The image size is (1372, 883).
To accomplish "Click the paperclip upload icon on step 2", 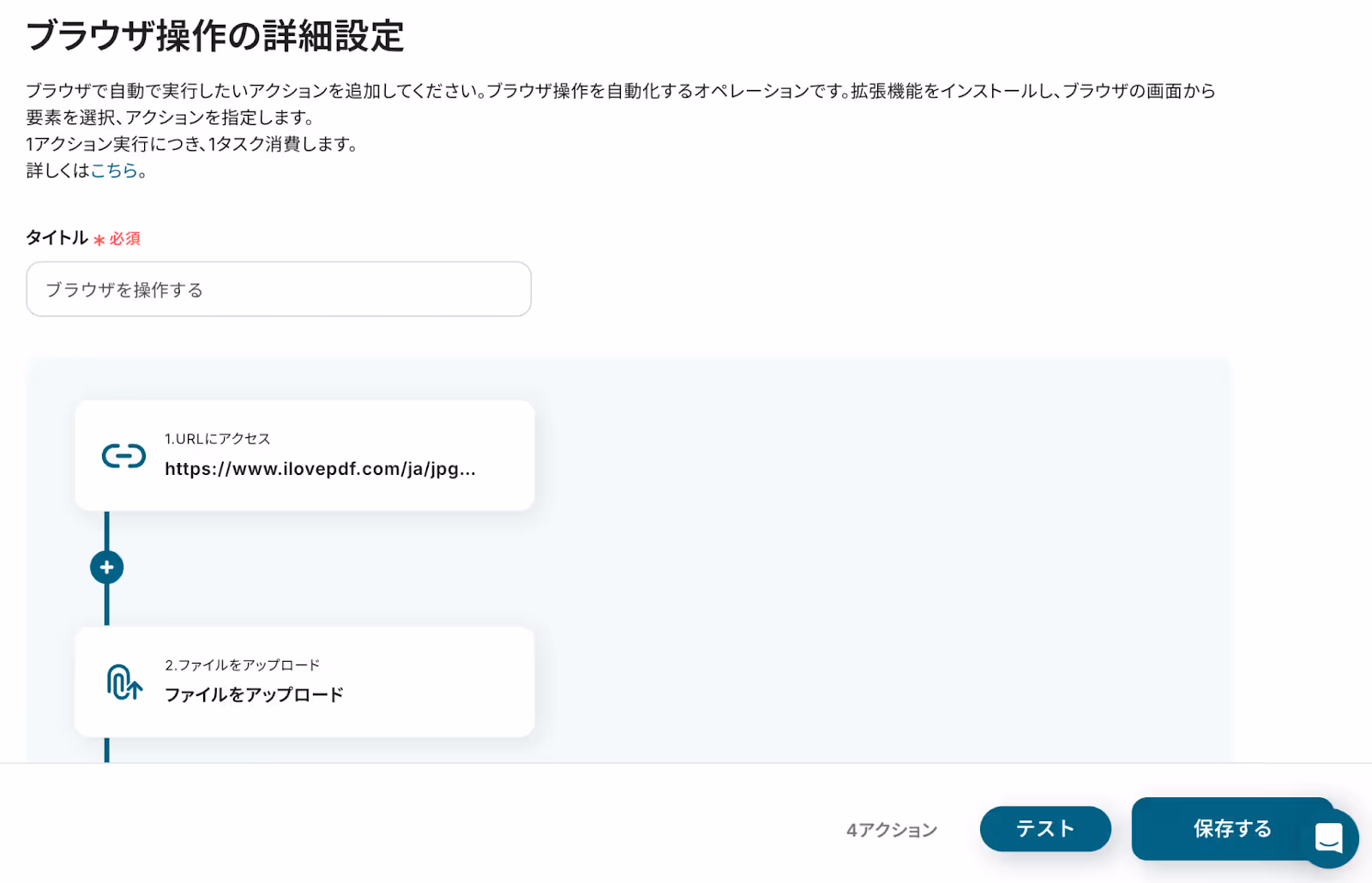I will point(124,682).
